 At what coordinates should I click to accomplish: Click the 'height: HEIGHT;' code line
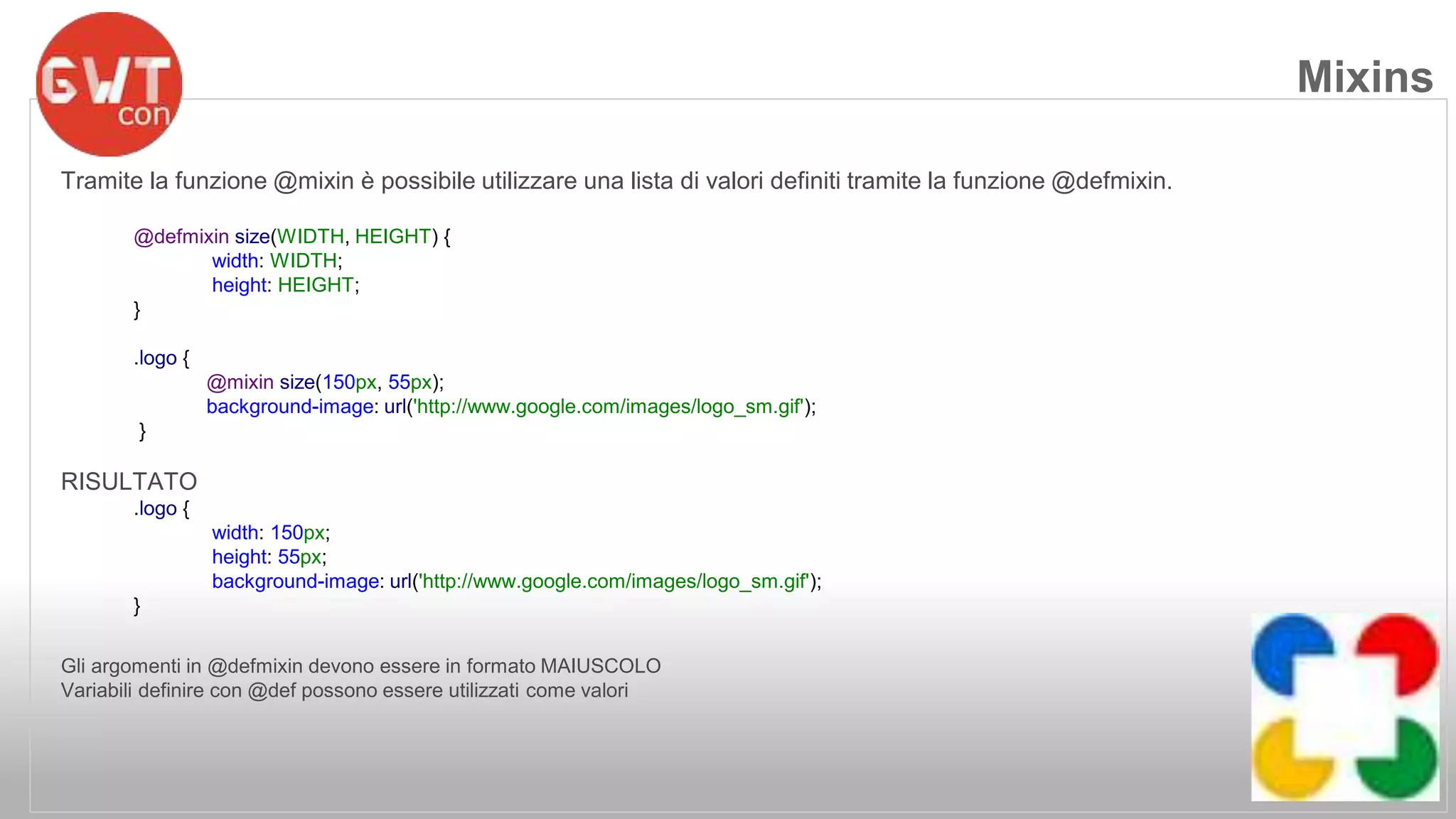tap(285, 285)
